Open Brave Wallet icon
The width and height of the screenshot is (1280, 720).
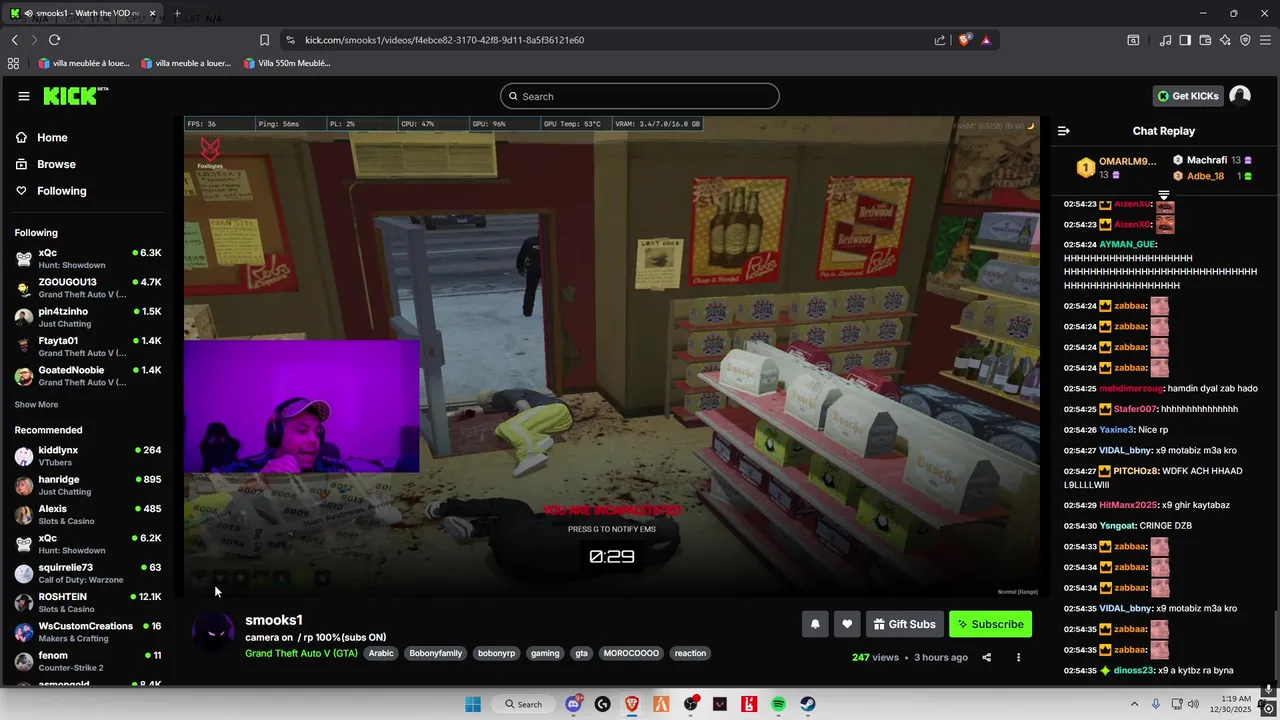coord(1205,40)
